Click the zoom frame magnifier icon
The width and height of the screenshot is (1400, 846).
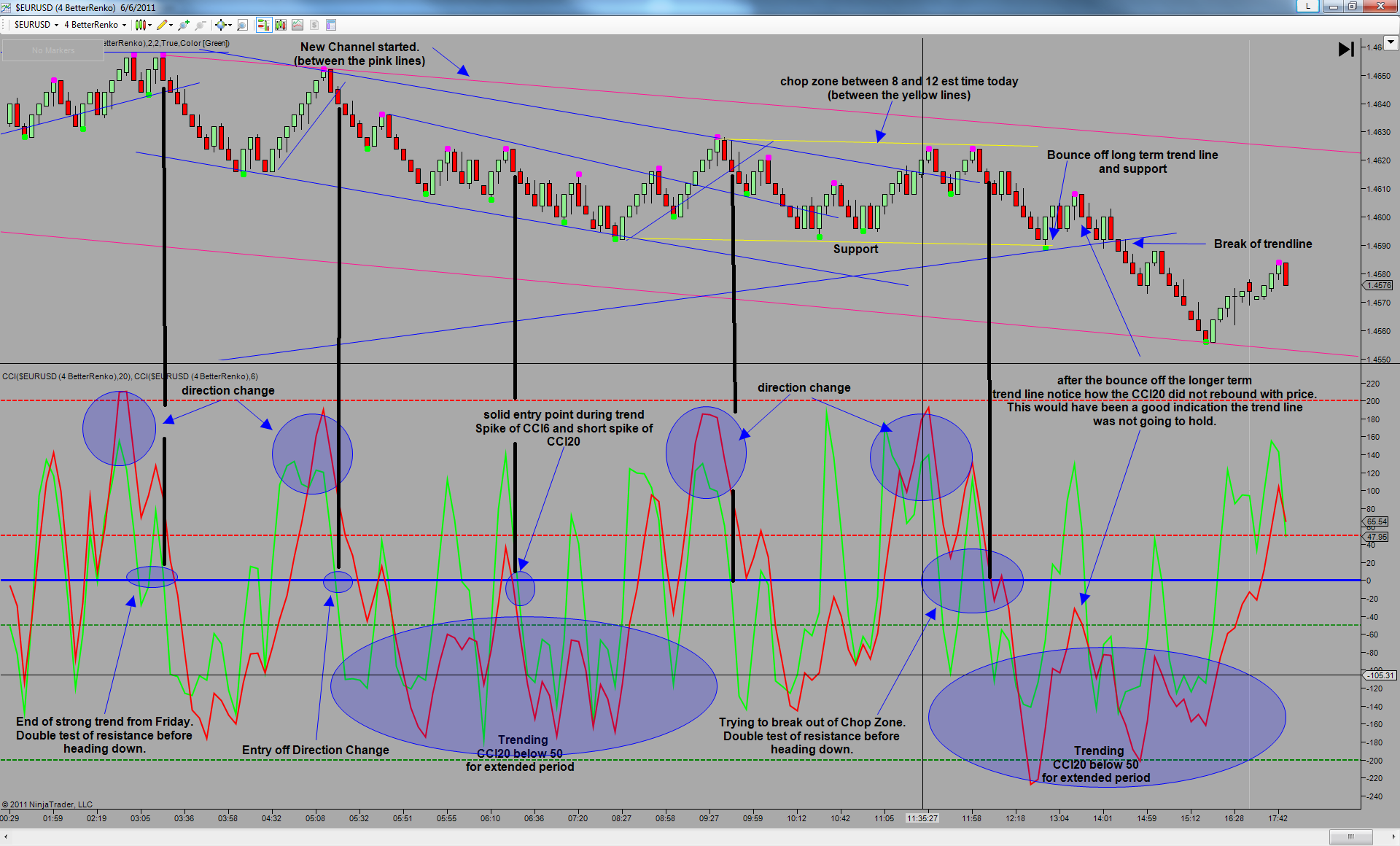click(243, 25)
